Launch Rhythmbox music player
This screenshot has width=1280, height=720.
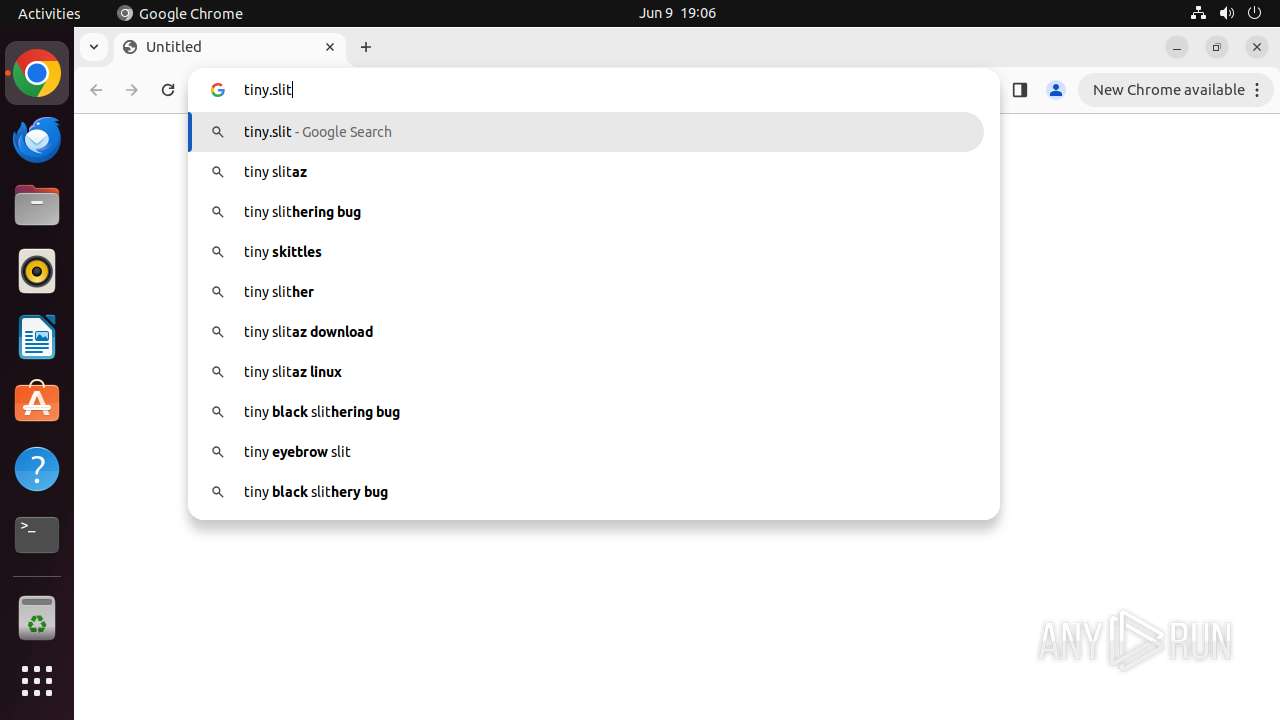pyautogui.click(x=37, y=271)
